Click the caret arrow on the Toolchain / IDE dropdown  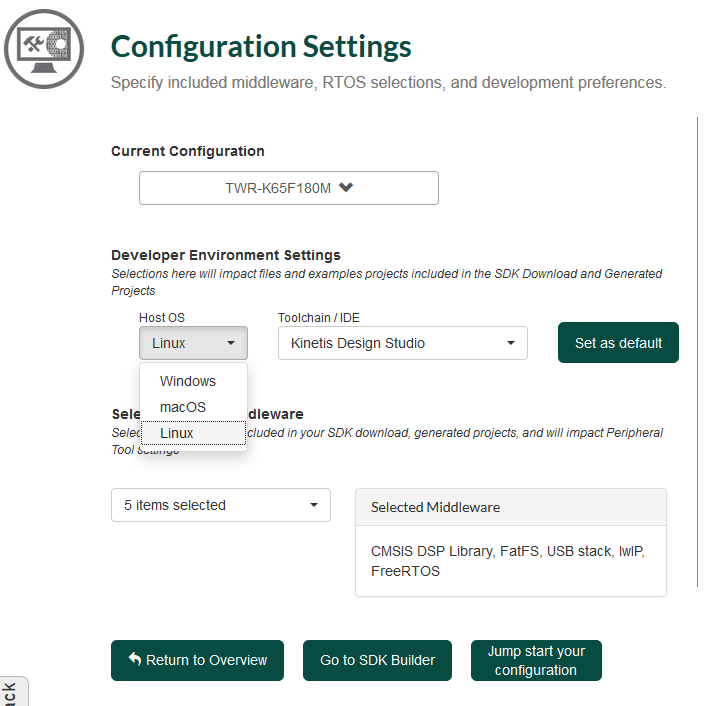pos(511,343)
